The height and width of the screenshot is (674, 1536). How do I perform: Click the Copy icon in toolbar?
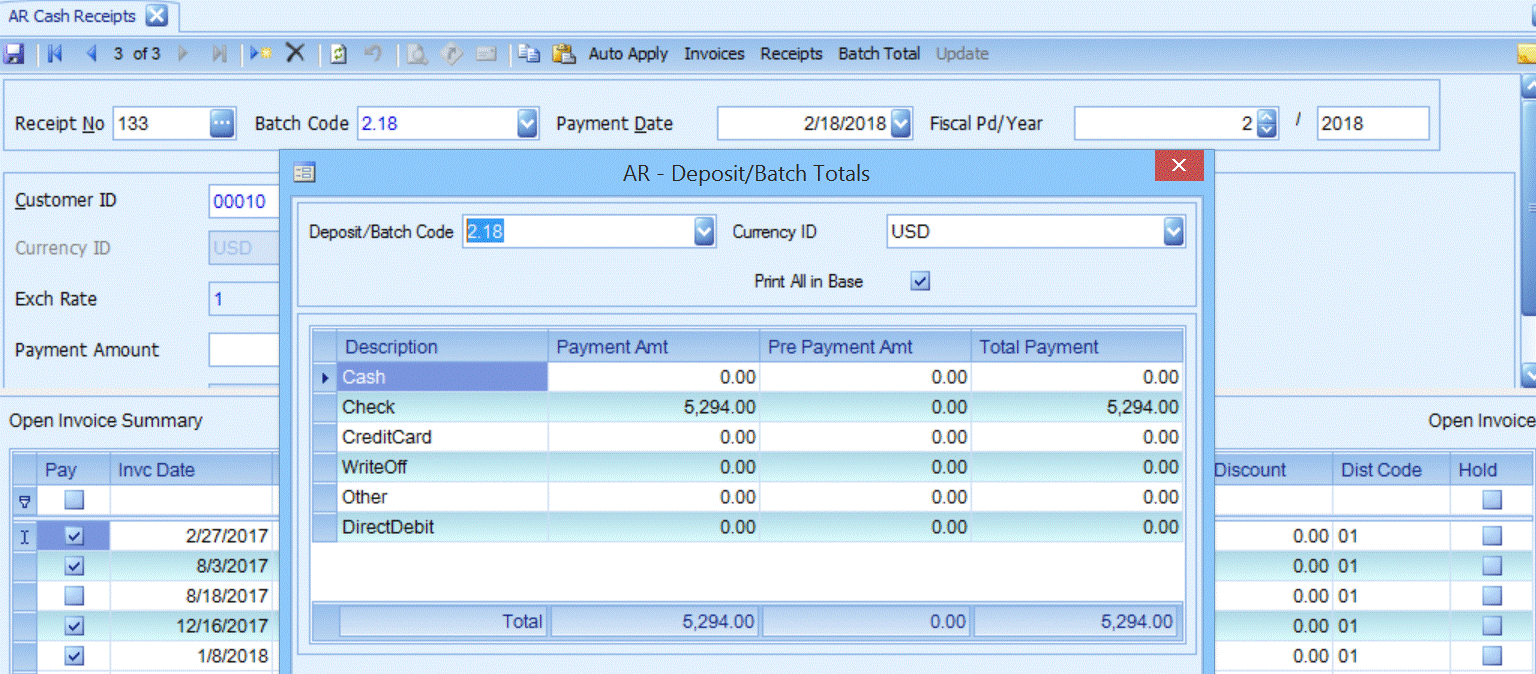tap(529, 54)
